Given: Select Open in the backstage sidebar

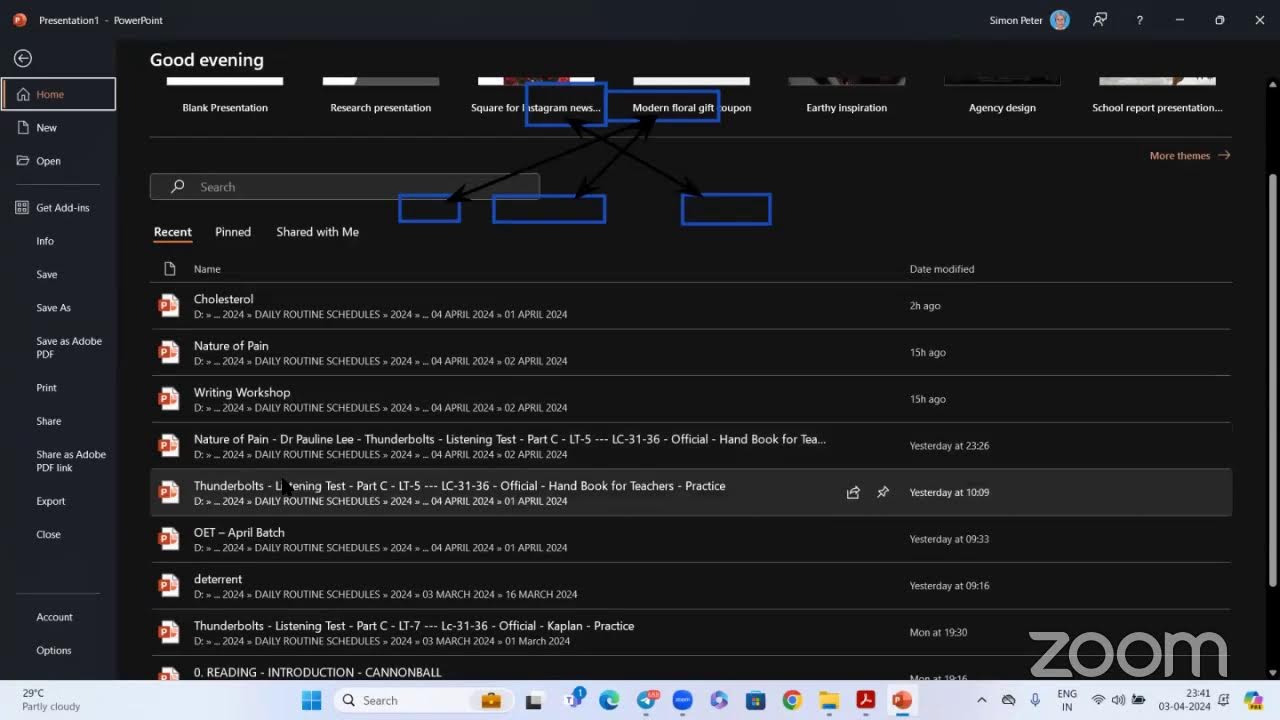Looking at the screenshot, I should [x=59, y=161].
